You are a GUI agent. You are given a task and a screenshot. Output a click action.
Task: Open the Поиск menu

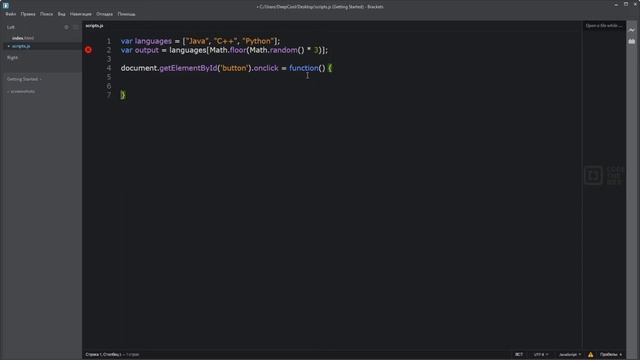click(47, 14)
